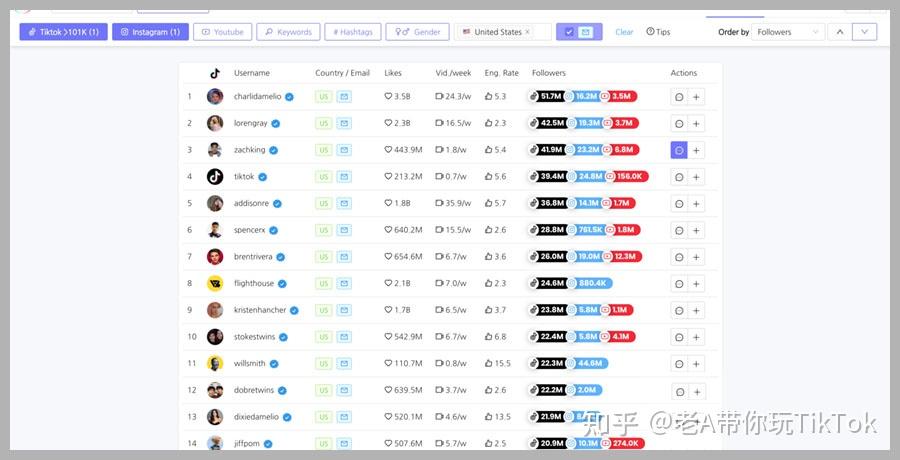Screen dimensions: 900x460
Task: Open brentrivera username link
Action: tap(253, 257)
